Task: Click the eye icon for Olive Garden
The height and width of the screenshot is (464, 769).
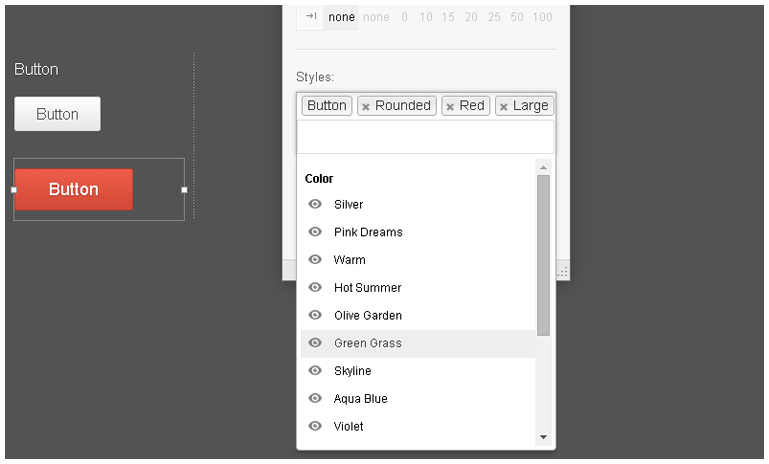Action: coord(315,315)
